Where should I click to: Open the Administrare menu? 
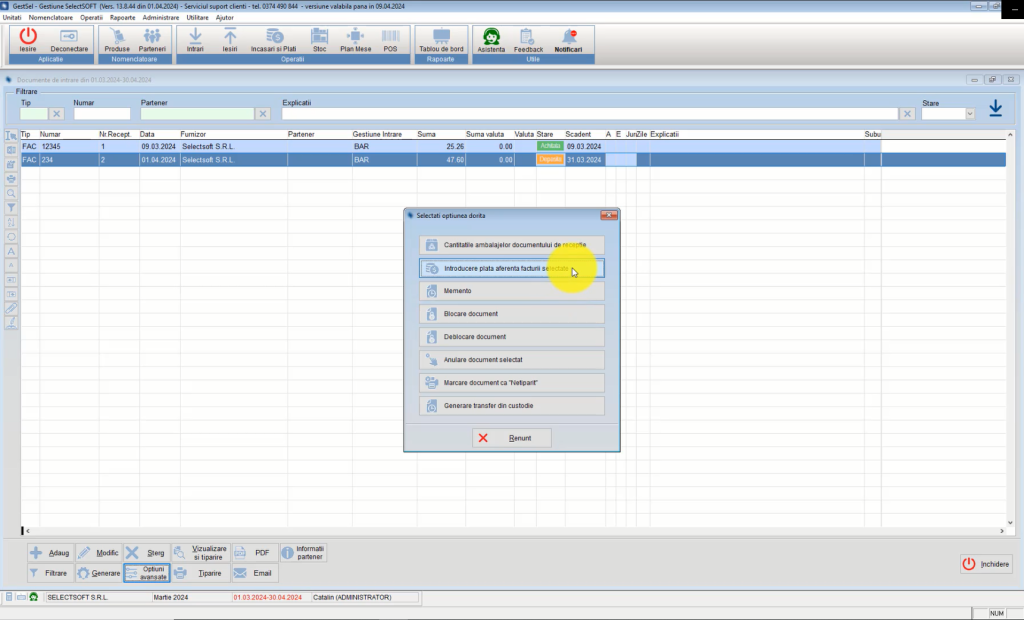(161, 17)
